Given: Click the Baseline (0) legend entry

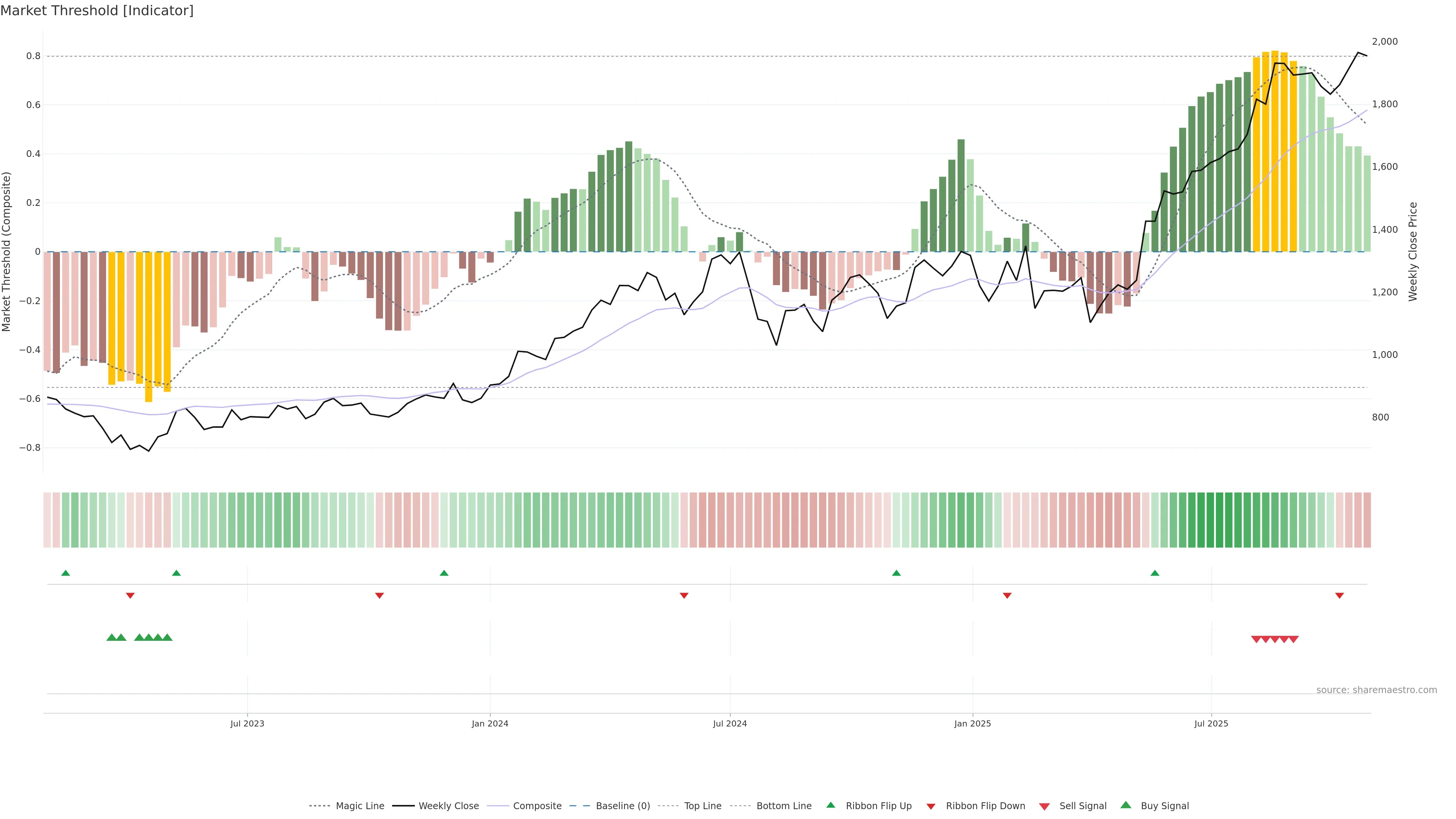Looking at the screenshot, I should coord(622,806).
